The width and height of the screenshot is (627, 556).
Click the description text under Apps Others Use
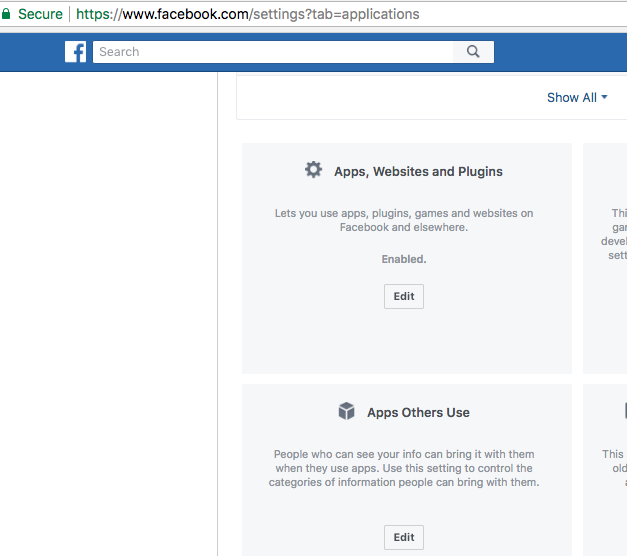tap(404, 468)
